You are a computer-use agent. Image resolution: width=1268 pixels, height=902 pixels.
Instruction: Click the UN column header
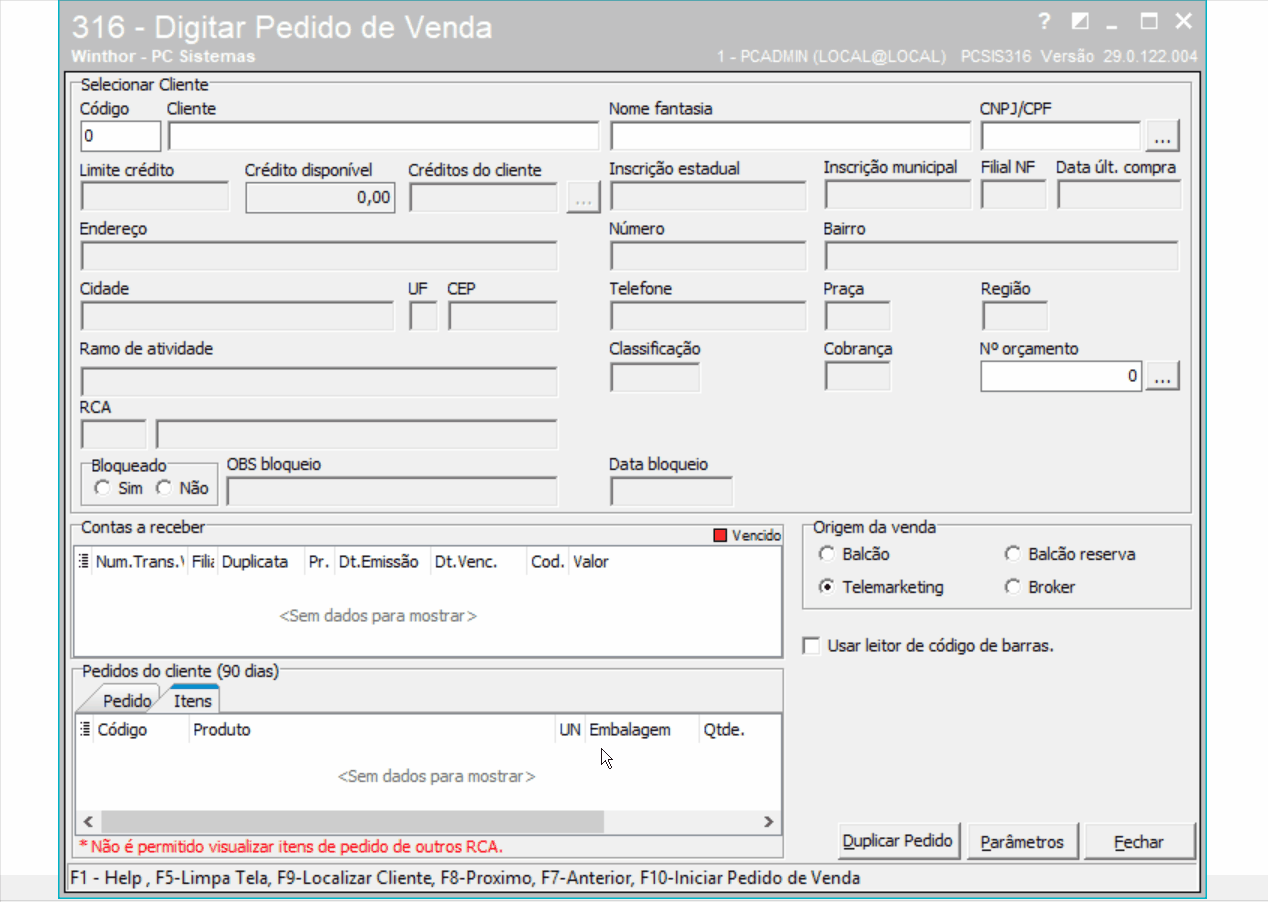click(x=570, y=730)
